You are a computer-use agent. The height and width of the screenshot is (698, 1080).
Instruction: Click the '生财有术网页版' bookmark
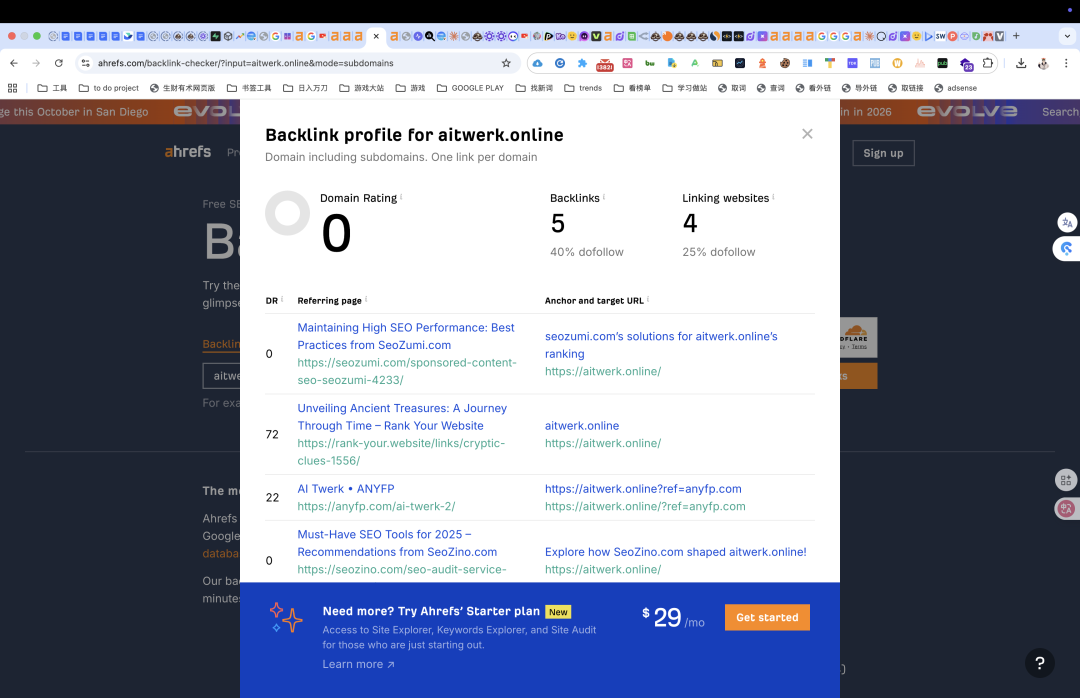(x=183, y=88)
